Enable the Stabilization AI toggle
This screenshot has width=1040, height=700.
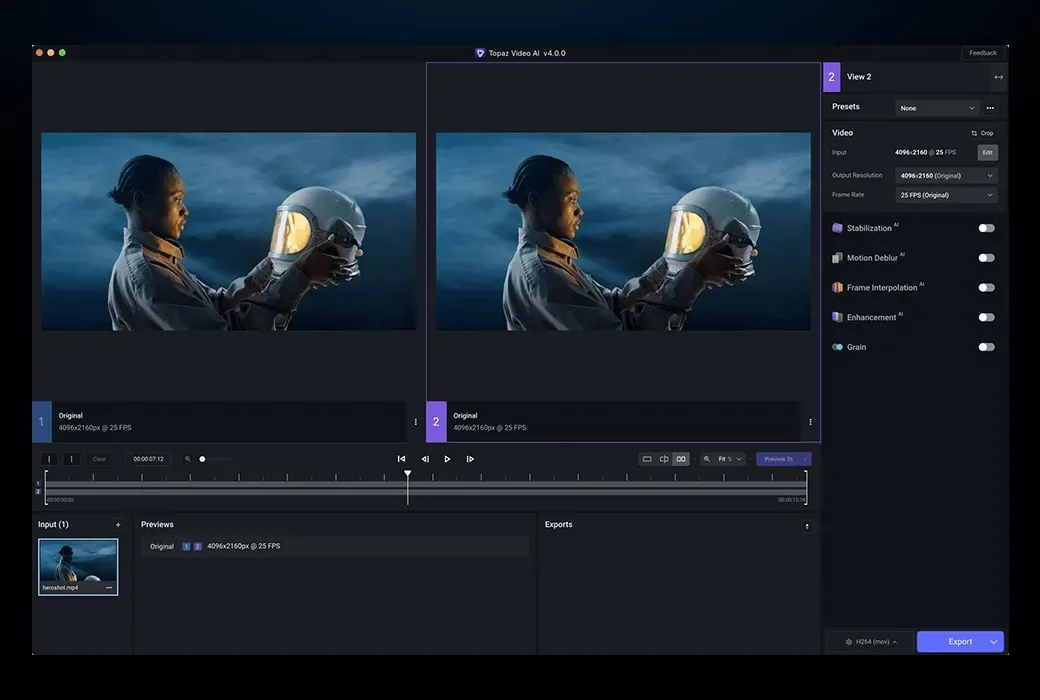[986, 227]
